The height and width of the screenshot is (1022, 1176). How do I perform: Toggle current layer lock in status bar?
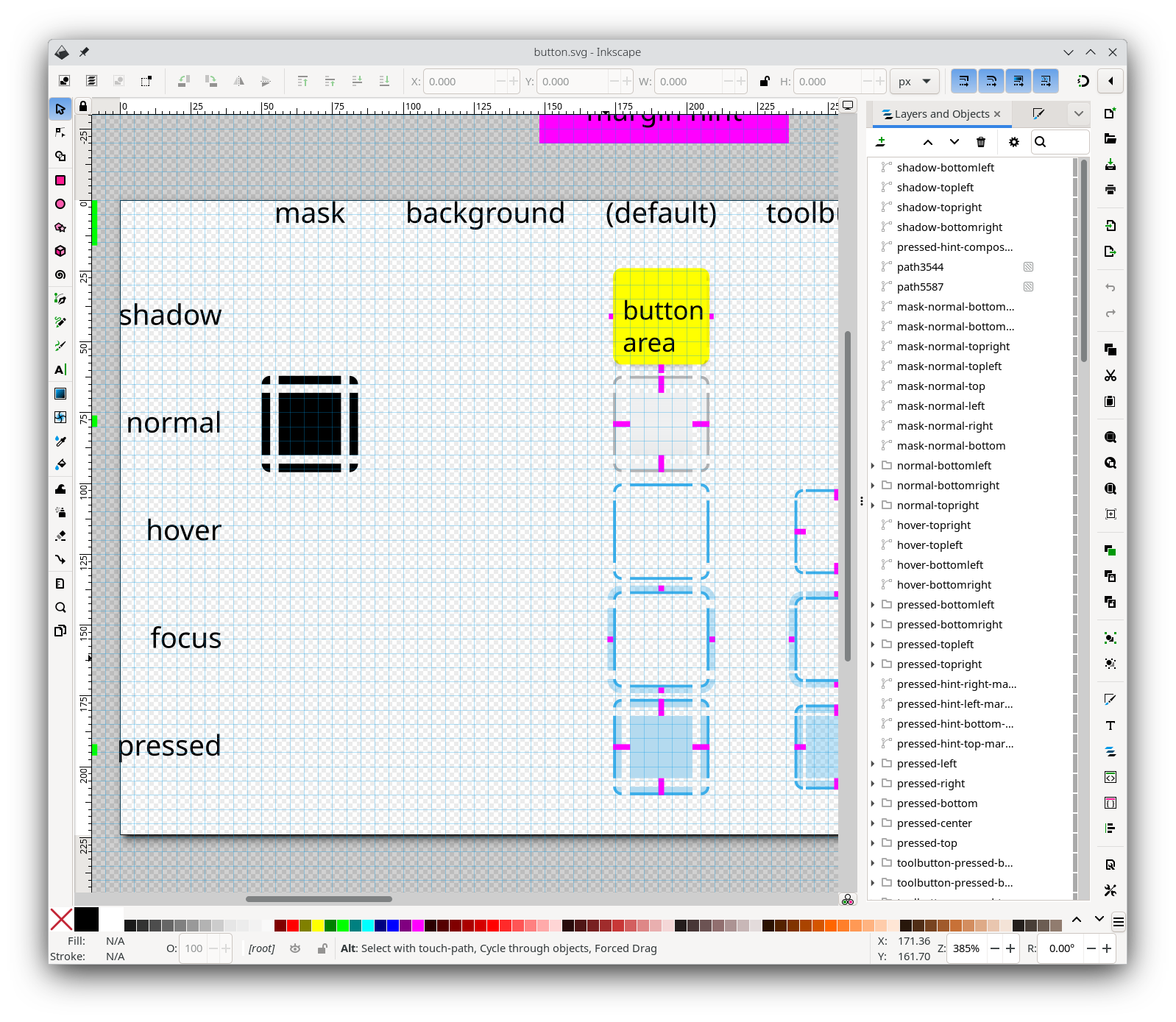(322, 948)
